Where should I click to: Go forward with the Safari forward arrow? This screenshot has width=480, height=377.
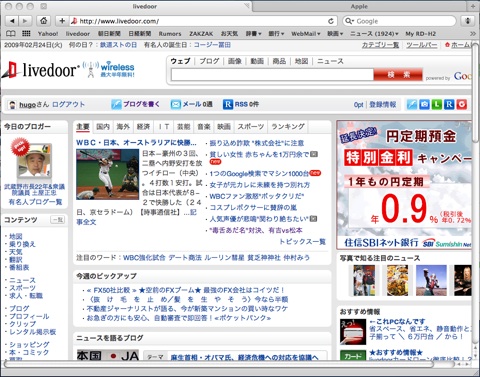point(25,21)
